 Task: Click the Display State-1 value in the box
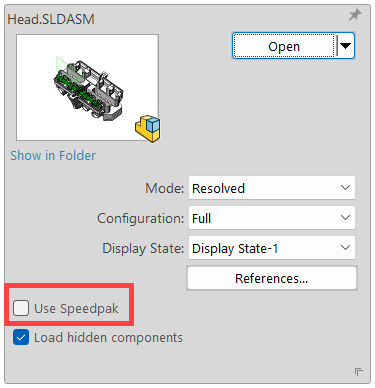click(x=235, y=249)
